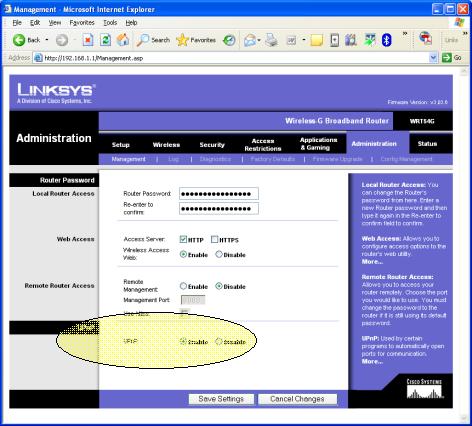Stop loading the page with red X
The image size is (472, 426).
[x=88, y=40]
